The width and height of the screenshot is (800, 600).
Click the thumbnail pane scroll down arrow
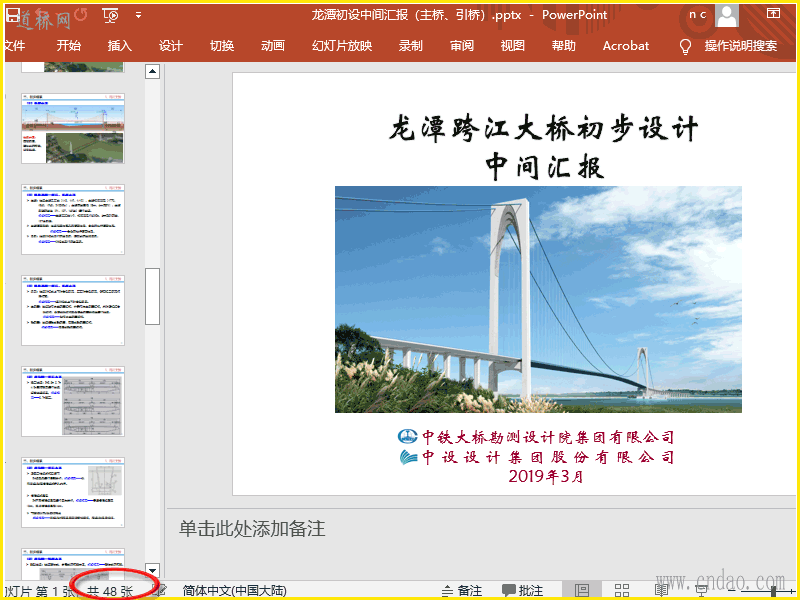153,570
